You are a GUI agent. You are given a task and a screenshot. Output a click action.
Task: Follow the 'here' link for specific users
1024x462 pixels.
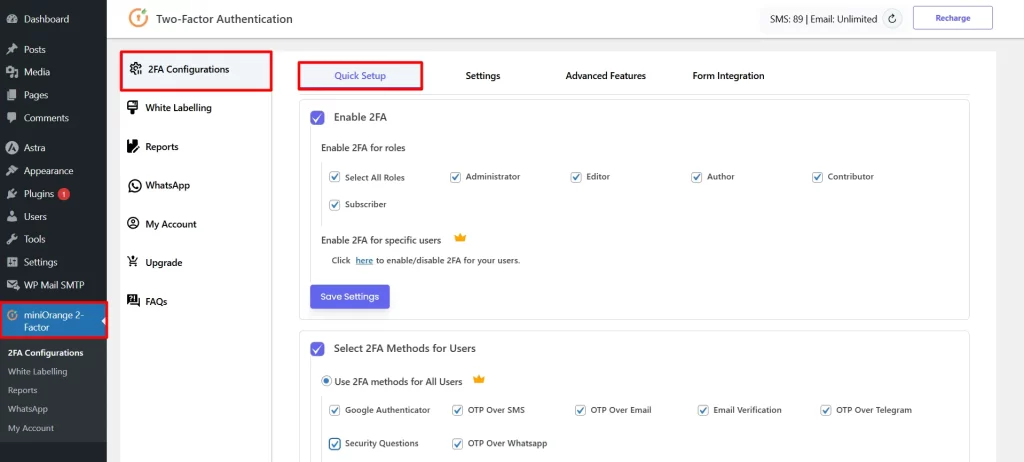tap(364, 260)
